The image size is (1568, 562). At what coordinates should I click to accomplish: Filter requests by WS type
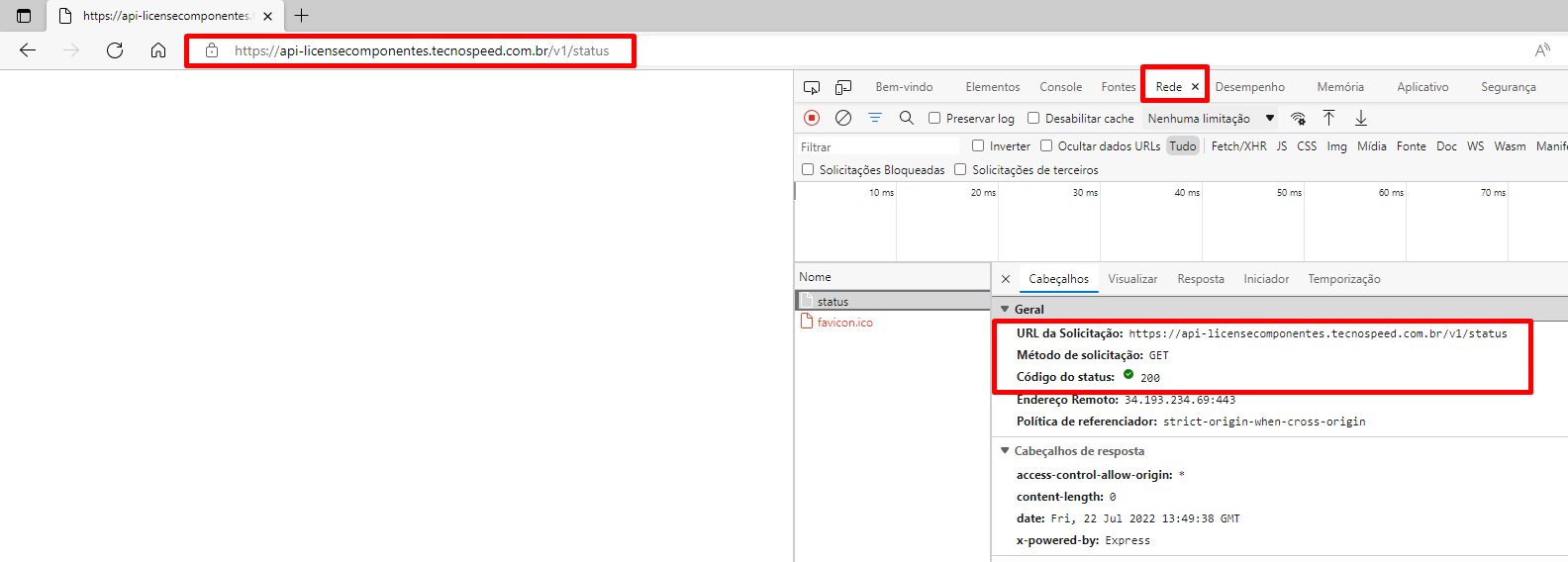1476,145
